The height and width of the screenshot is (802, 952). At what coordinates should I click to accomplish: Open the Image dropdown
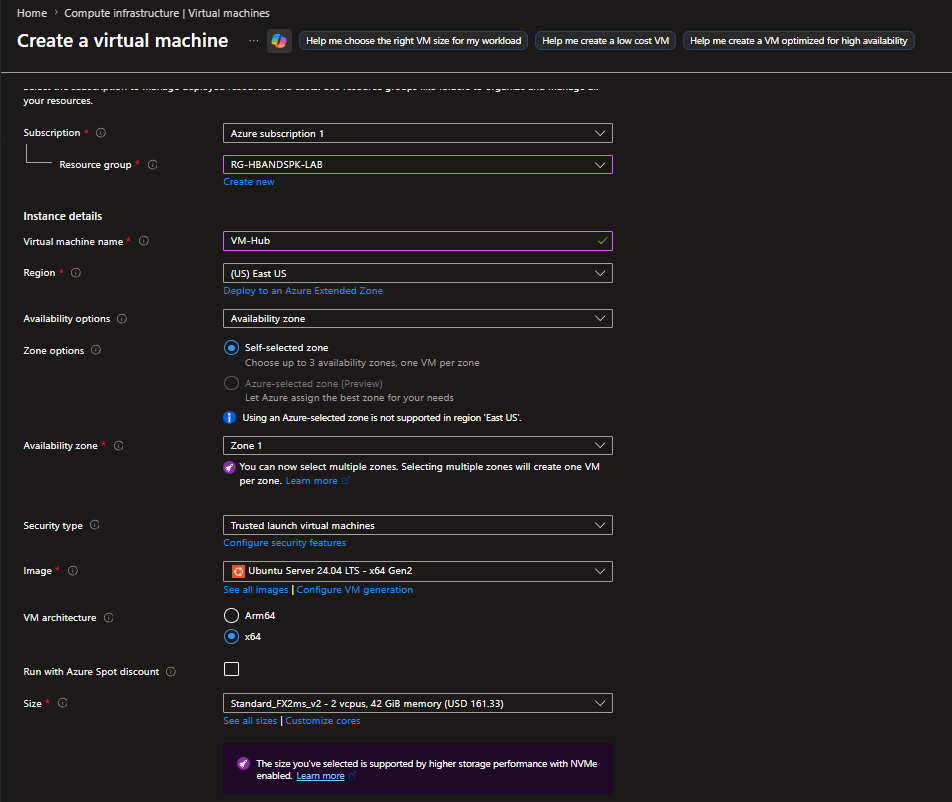pos(418,571)
